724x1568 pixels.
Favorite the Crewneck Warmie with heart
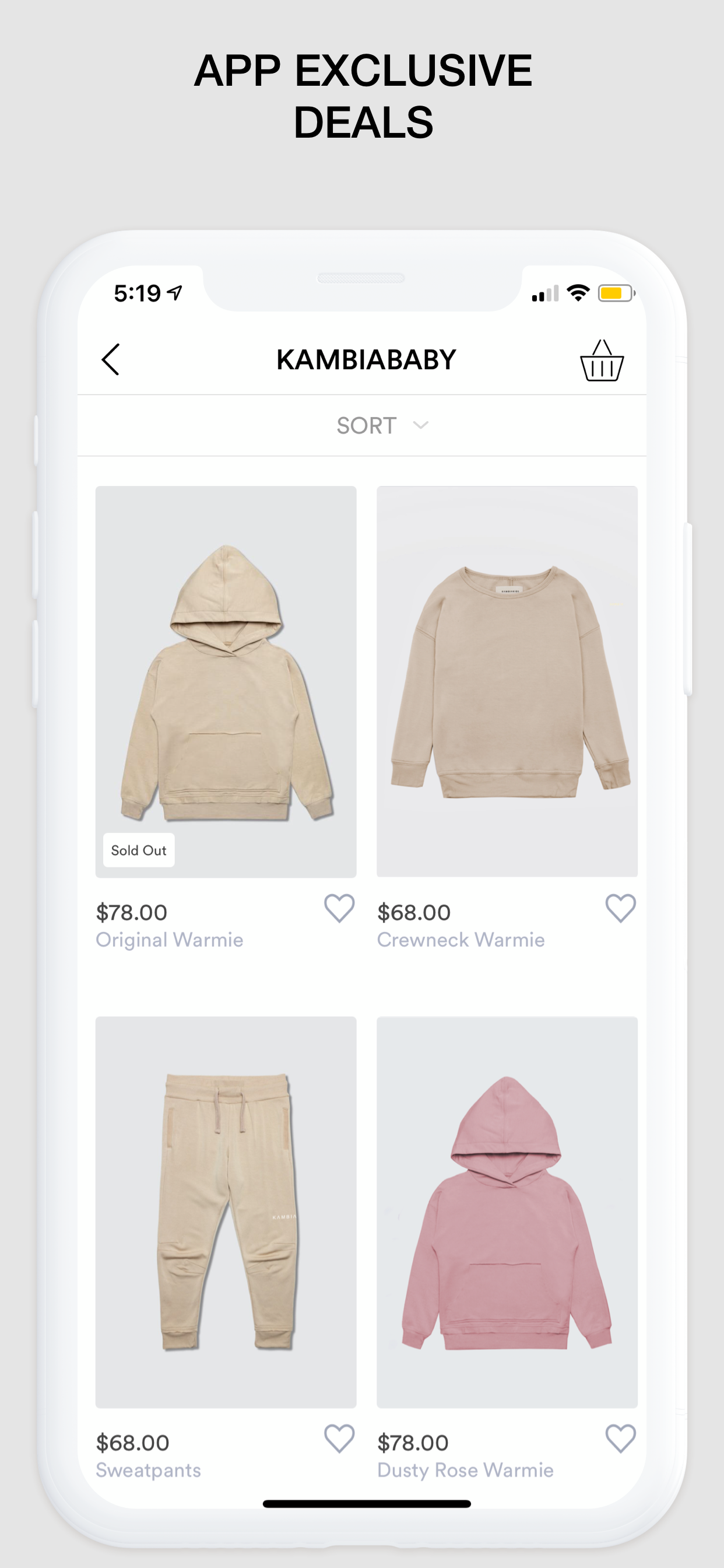coord(621,908)
